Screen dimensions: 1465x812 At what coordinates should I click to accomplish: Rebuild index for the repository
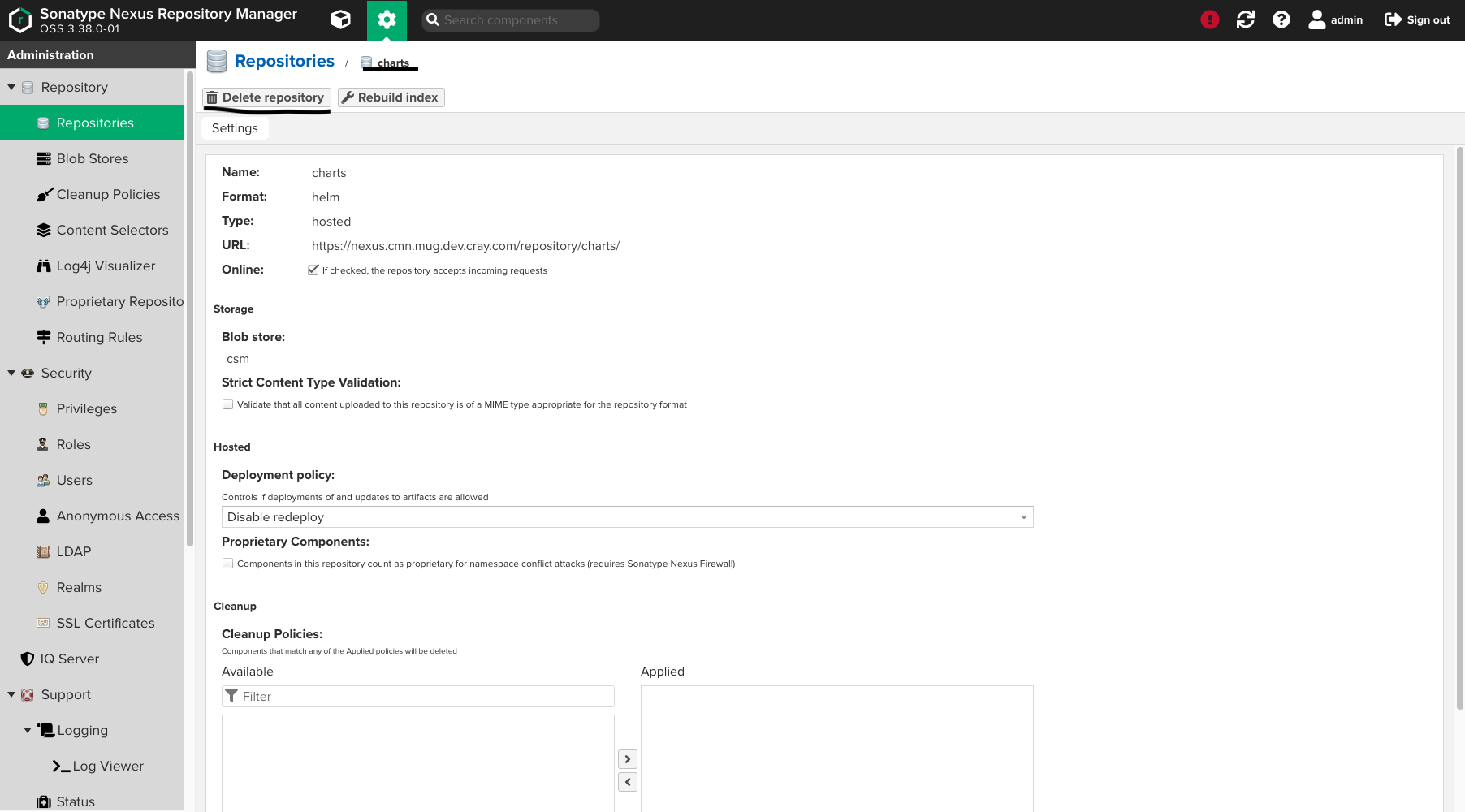coord(391,97)
